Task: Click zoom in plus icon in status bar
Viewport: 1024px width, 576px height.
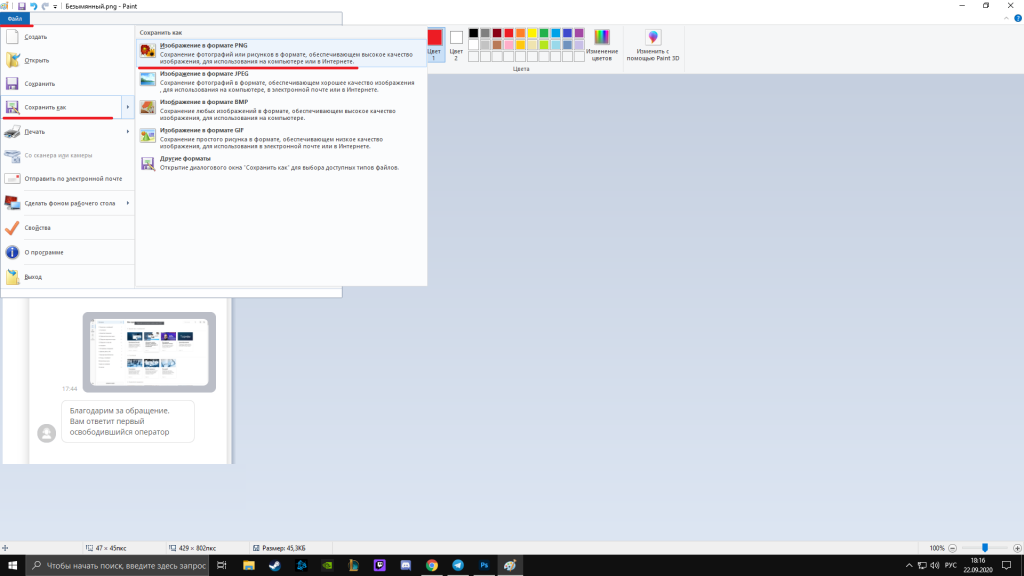Action: tap(1017, 548)
